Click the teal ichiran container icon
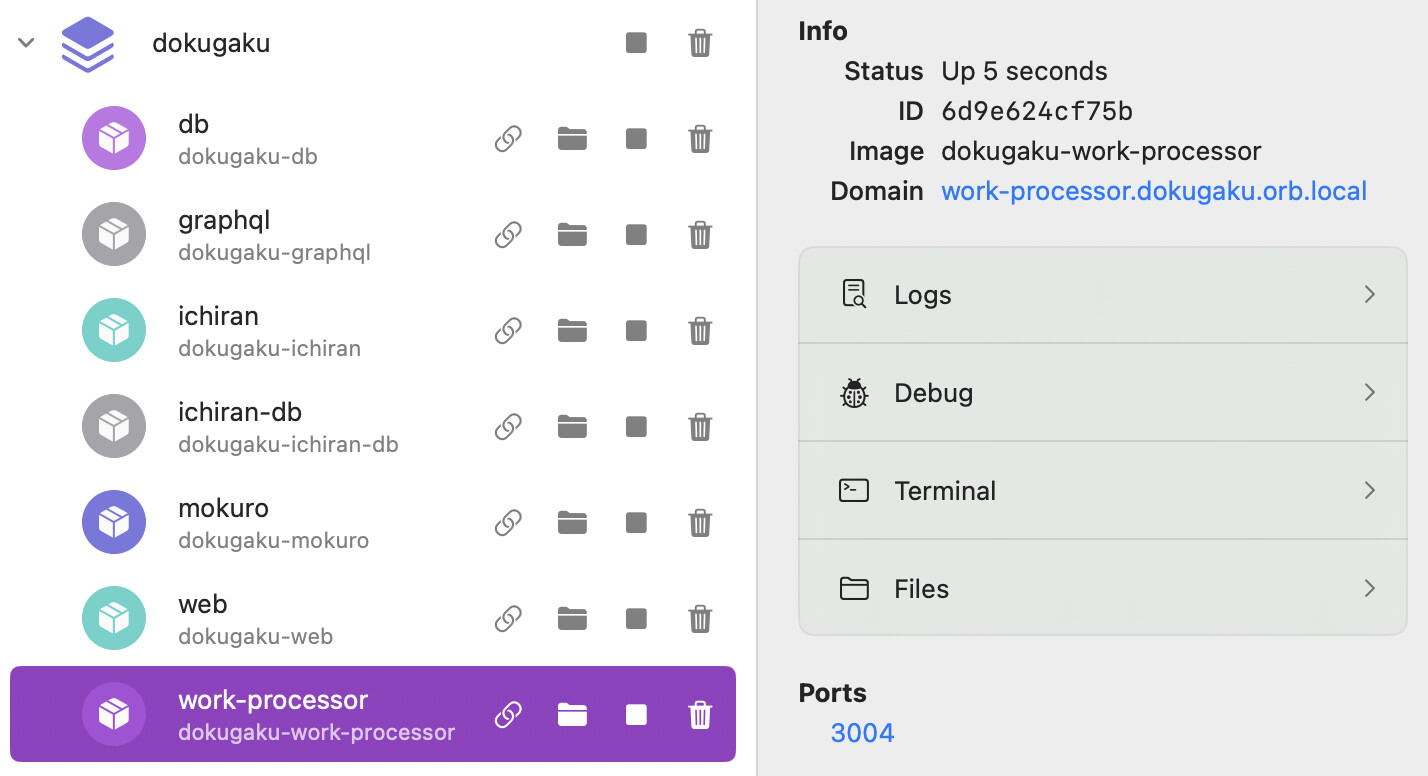Image resolution: width=1428 pixels, height=776 pixels. click(x=114, y=330)
